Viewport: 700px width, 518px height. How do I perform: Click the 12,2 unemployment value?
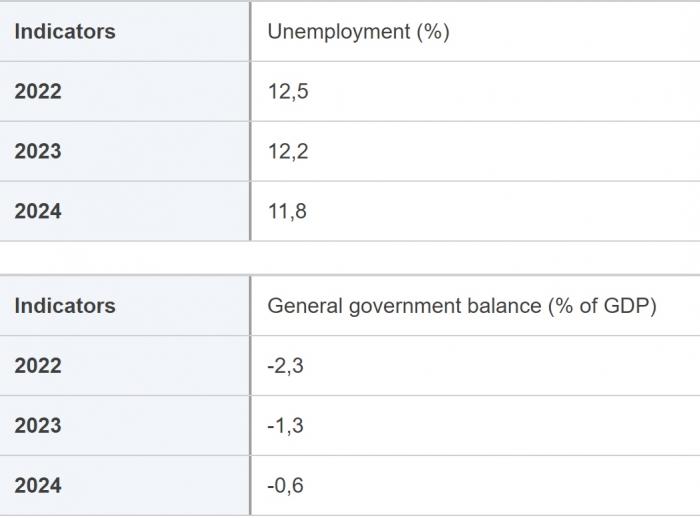287,152
